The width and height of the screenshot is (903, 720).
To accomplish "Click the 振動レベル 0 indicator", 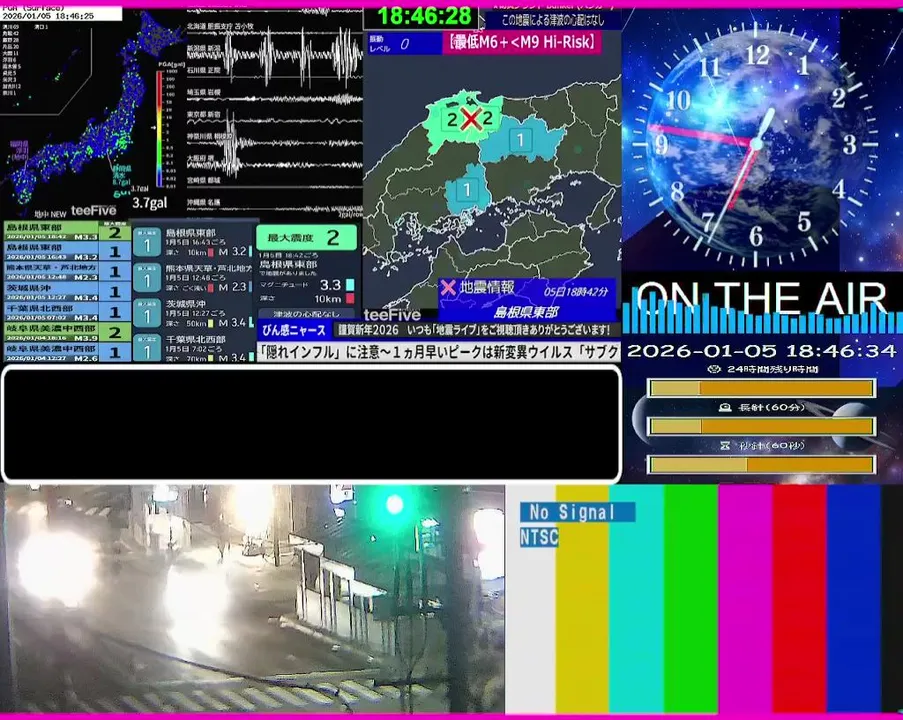I will (404, 44).
